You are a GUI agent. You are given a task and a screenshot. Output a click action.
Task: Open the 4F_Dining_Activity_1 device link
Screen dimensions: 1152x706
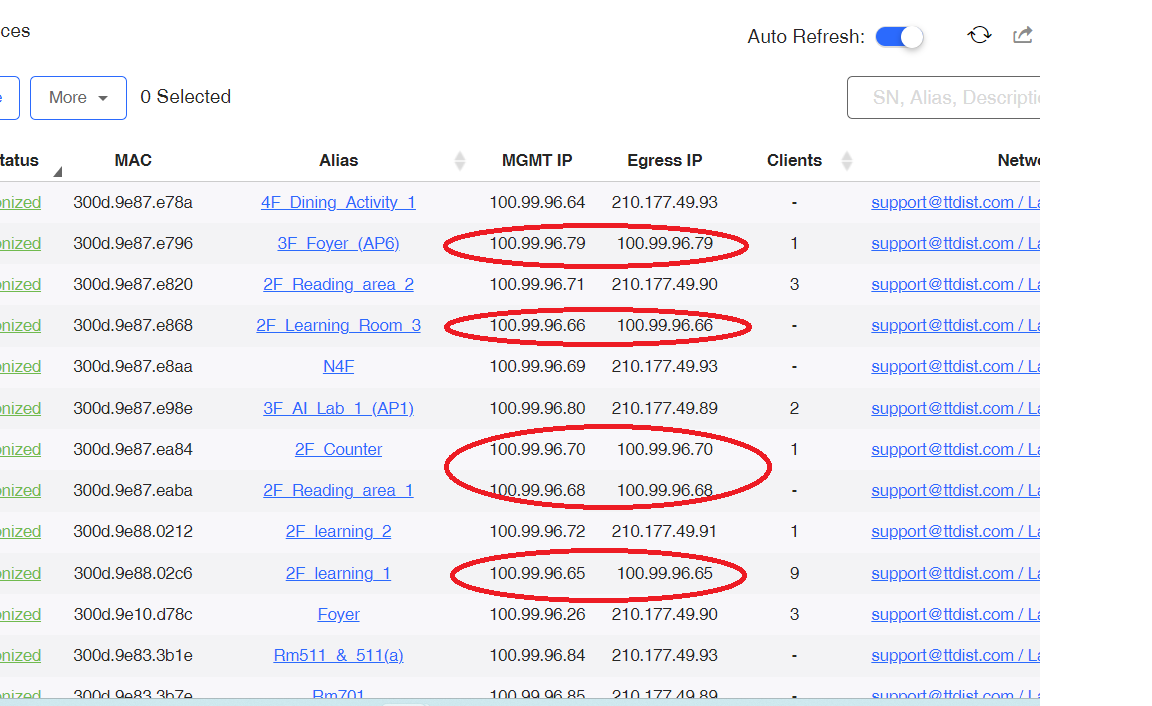coord(338,203)
